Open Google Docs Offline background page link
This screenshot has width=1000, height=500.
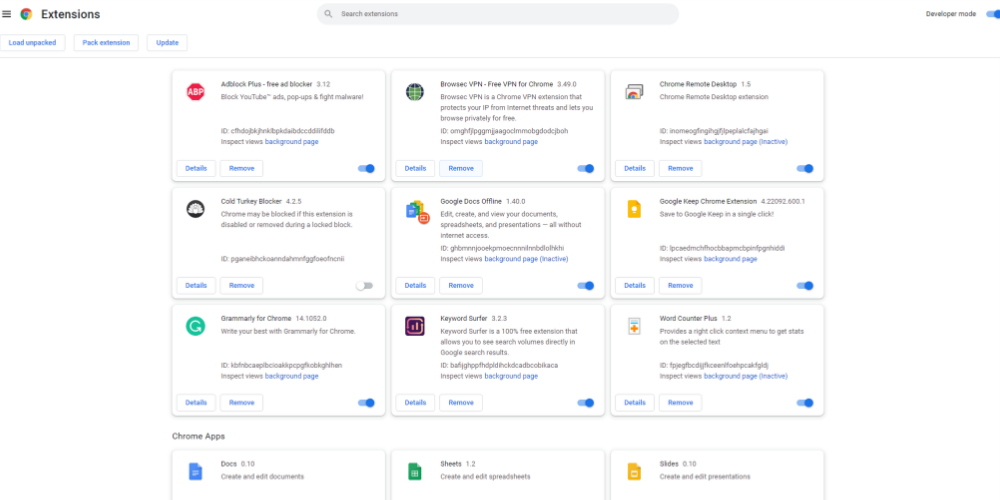[x=526, y=259]
